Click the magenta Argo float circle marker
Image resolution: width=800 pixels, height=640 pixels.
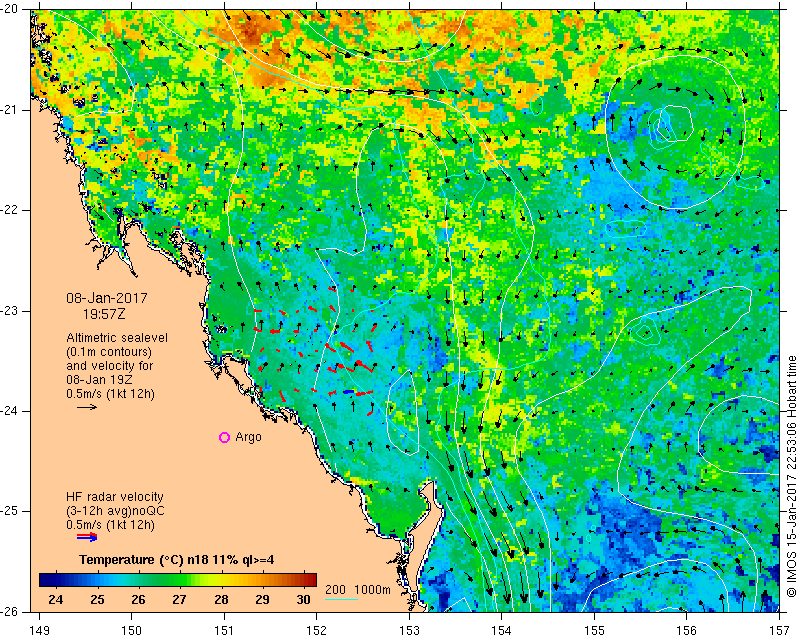[x=224, y=437]
